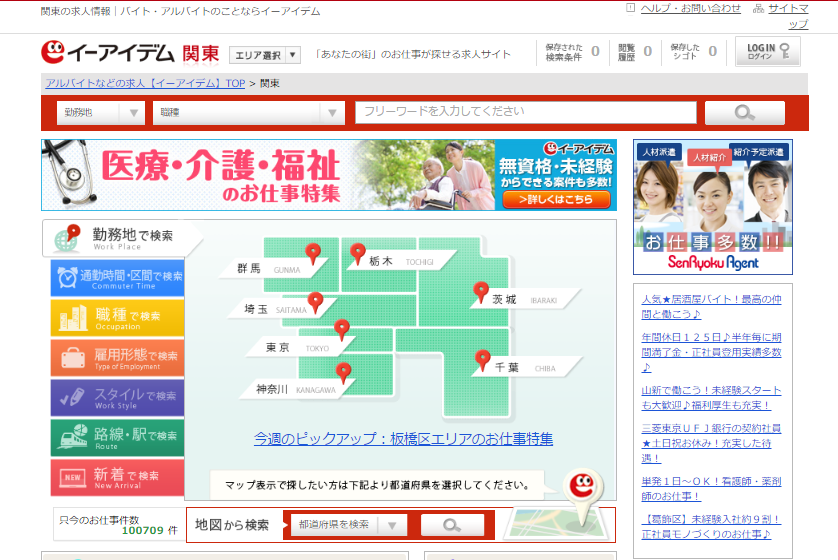
Task: Select the 新着で検索 tab
Action: click(118, 478)
